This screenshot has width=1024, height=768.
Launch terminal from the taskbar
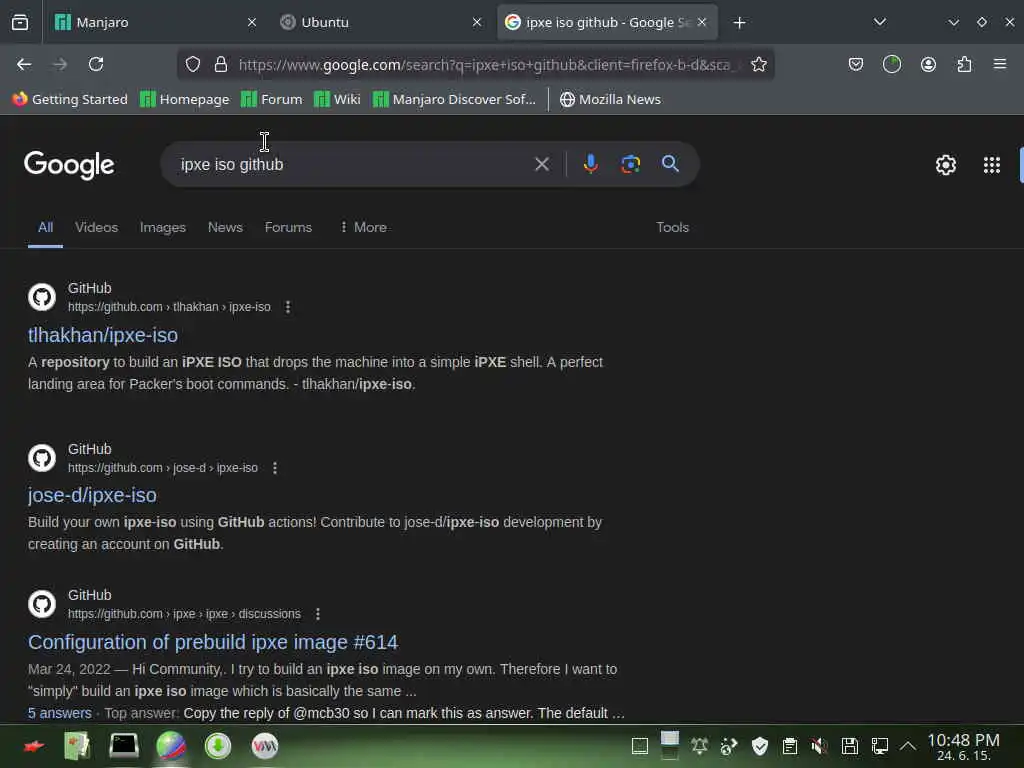[x=123, y=746]
